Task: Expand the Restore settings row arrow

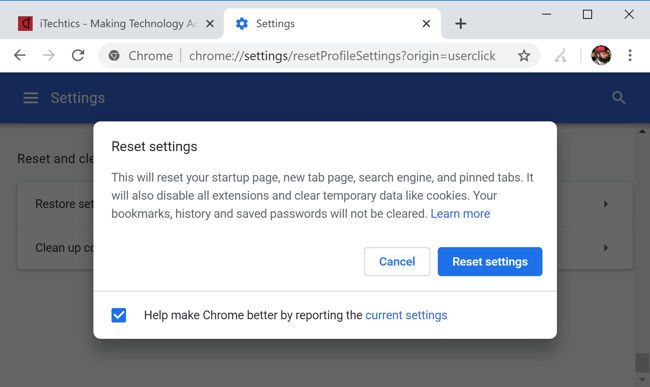Action: [606, 204]
